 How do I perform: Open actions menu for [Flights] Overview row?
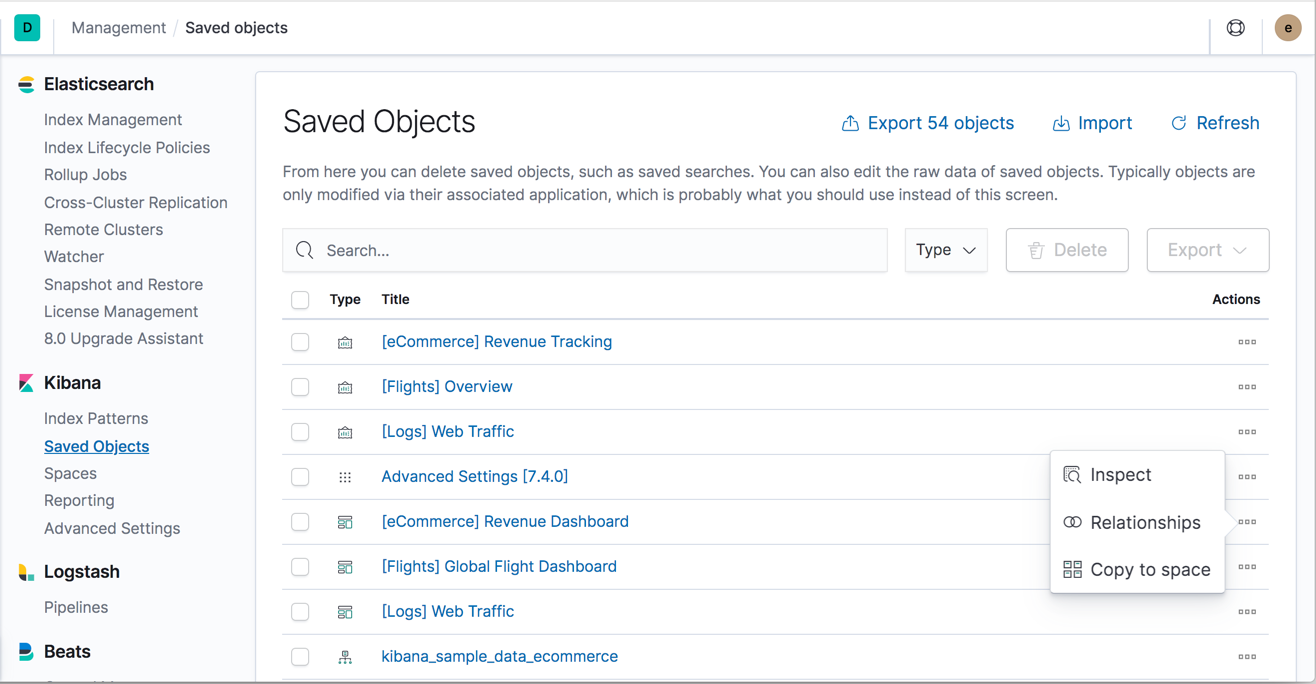(1246, 387)
